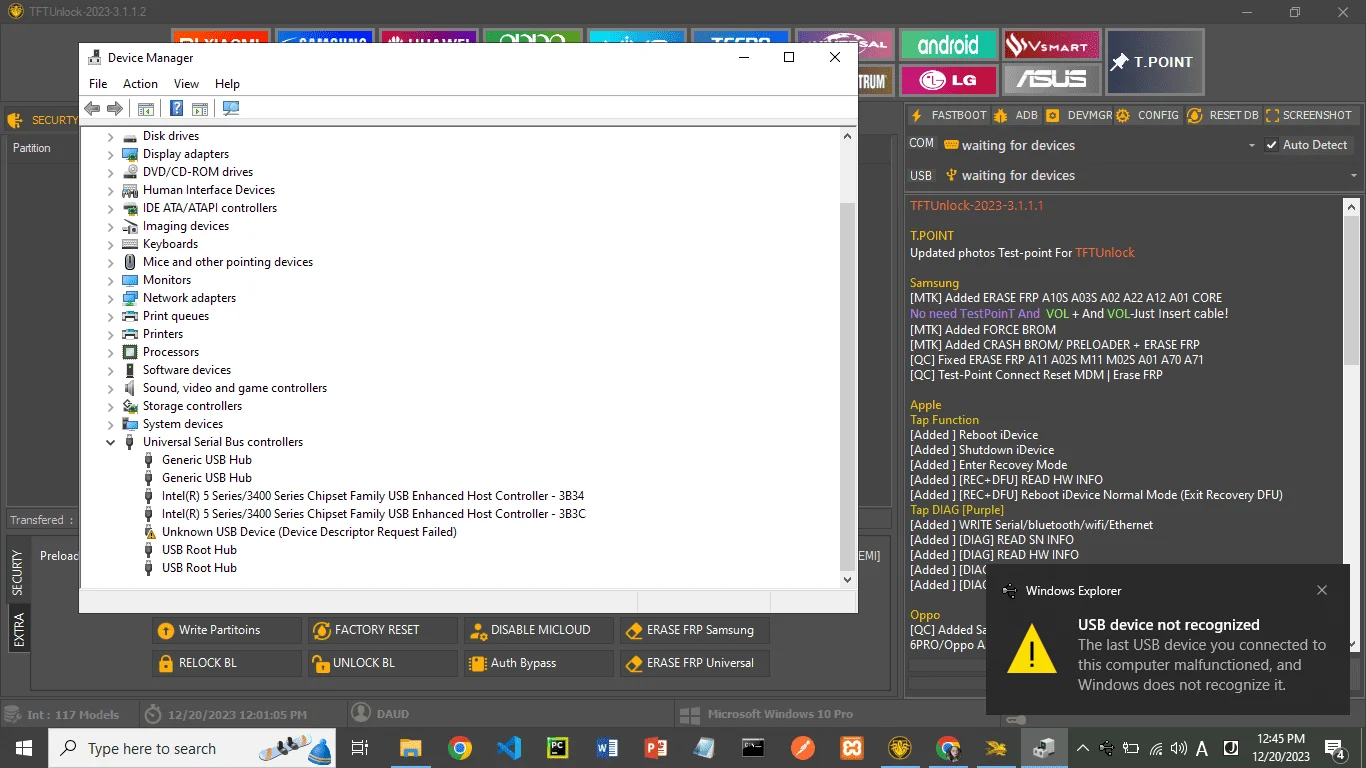This screenshot has height=768, width=1366.
Task: Expand the Network adapters node
Action: click(110, 298)
